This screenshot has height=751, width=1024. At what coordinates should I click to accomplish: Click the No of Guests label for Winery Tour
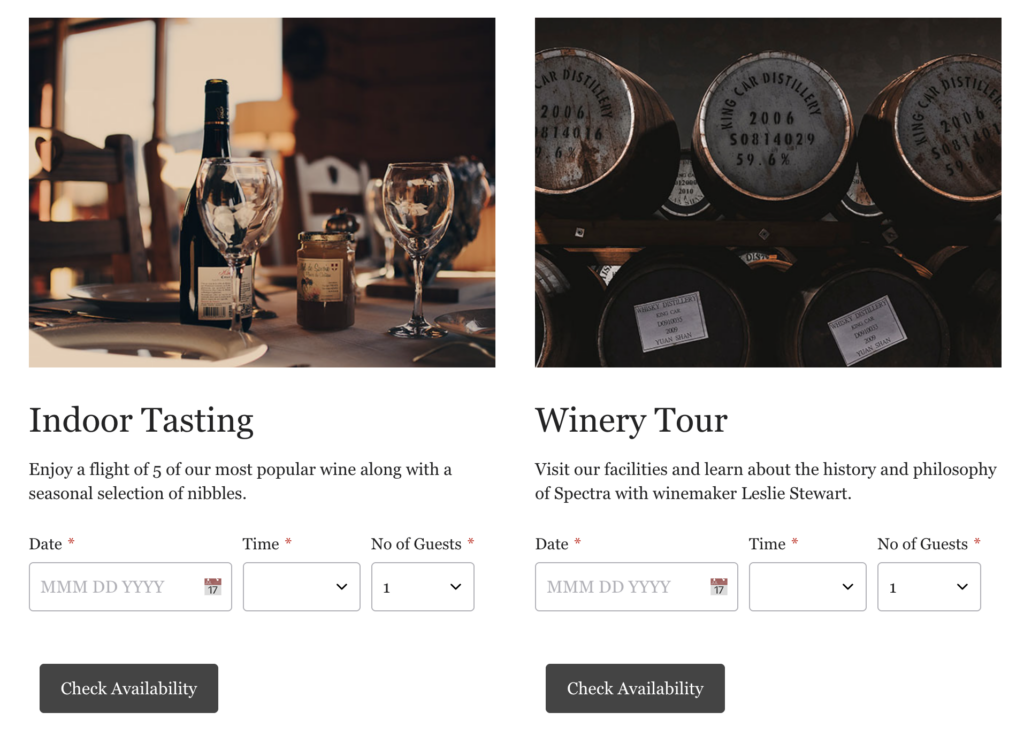(922, 544)
